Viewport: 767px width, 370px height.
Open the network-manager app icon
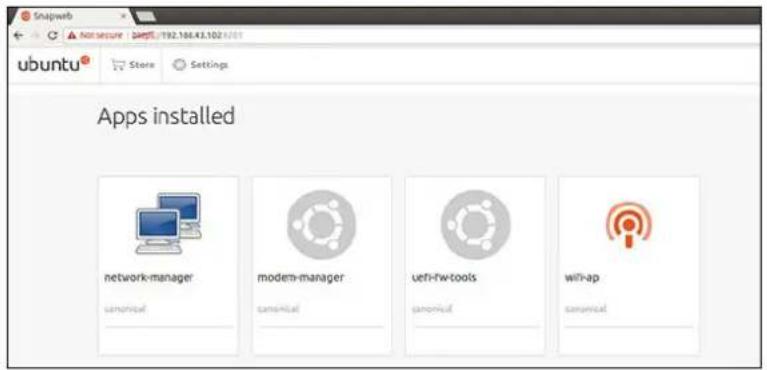(x=168, y=223)
